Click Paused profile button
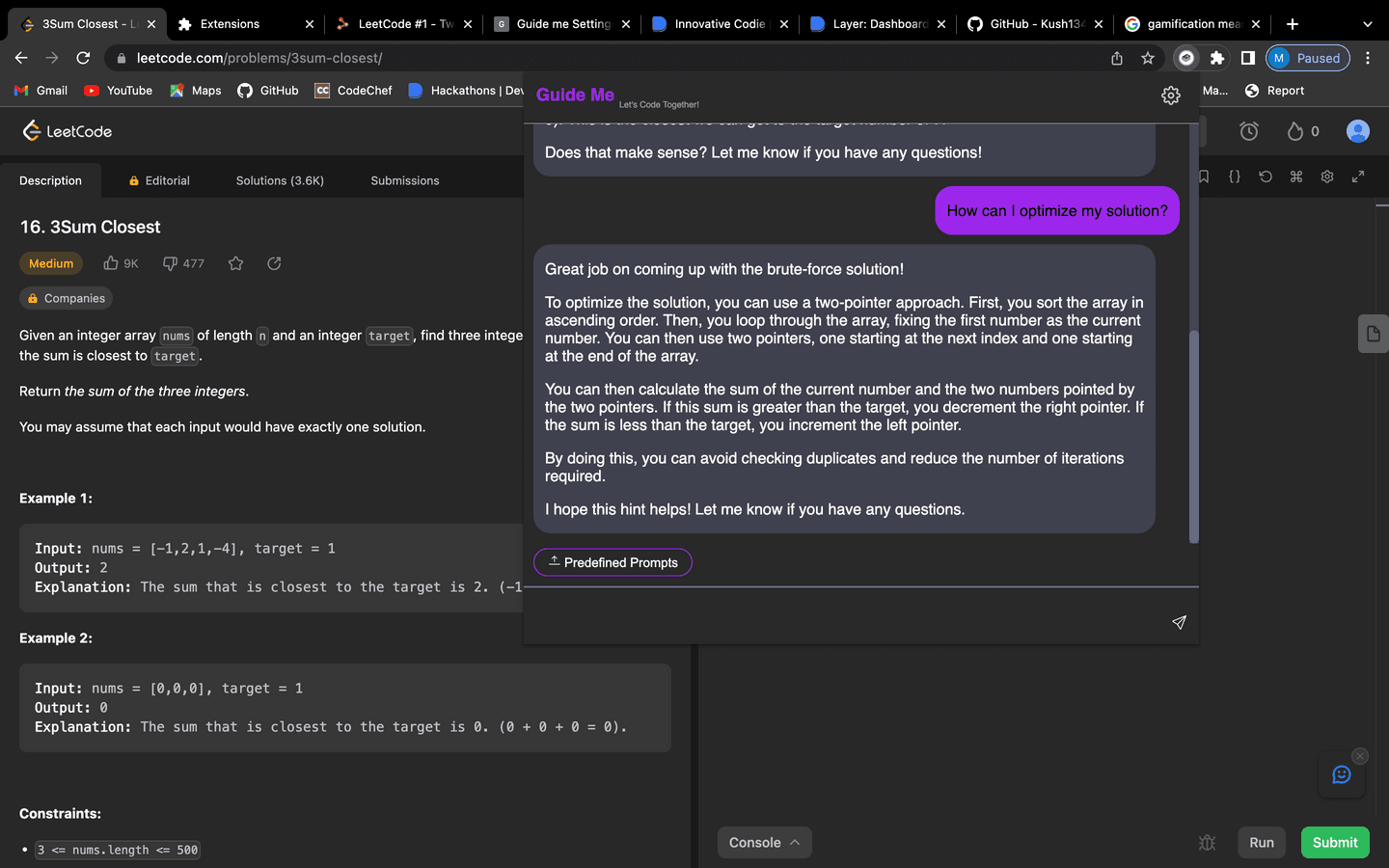 tap(1307, 58)
